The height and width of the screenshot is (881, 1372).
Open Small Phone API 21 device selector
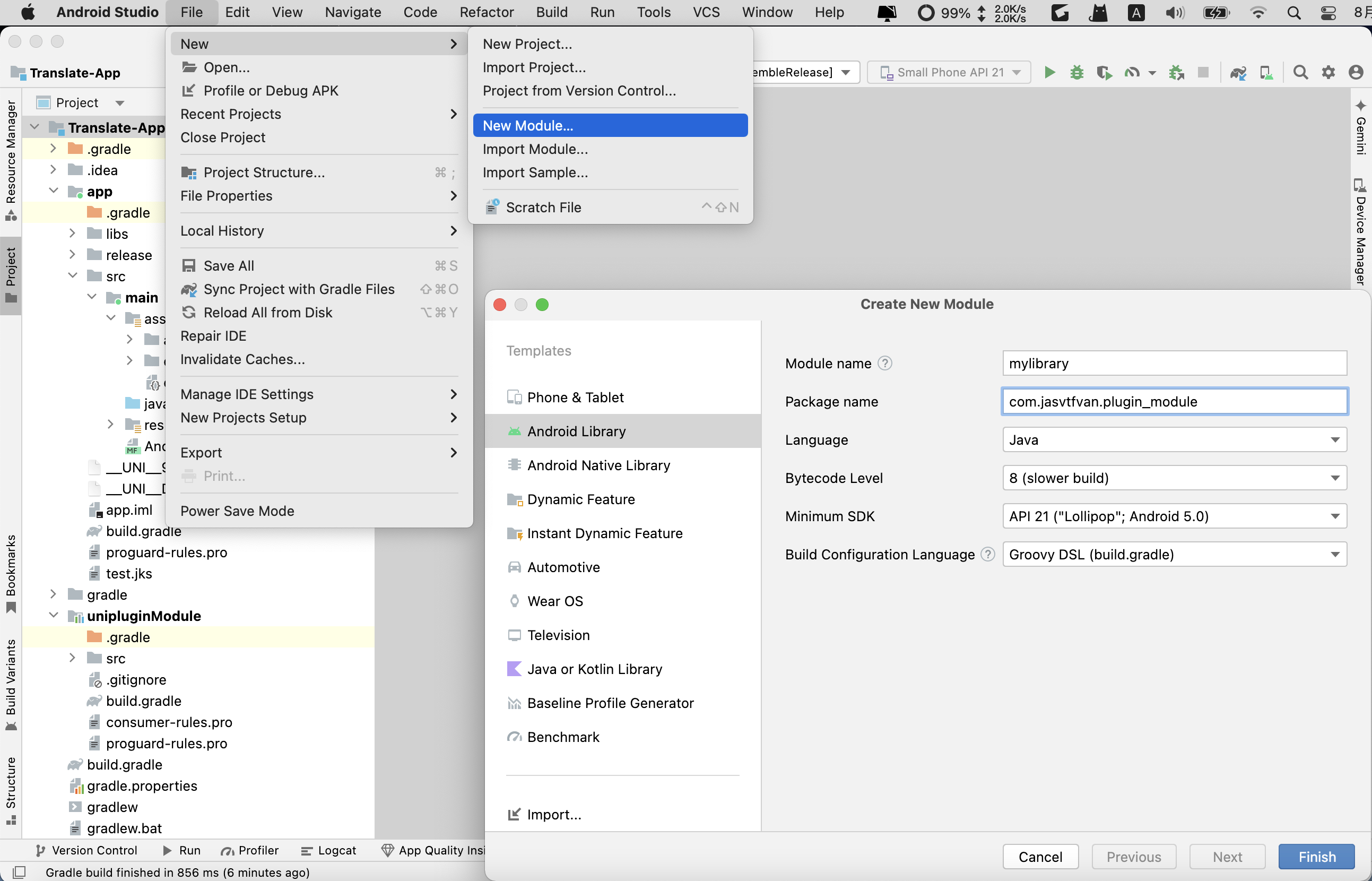click(x=949, y=72)
